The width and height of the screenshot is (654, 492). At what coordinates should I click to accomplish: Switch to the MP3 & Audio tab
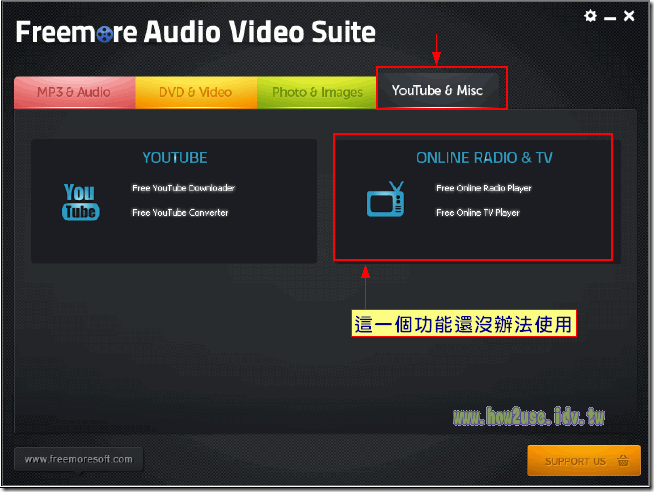click(74, 92)
